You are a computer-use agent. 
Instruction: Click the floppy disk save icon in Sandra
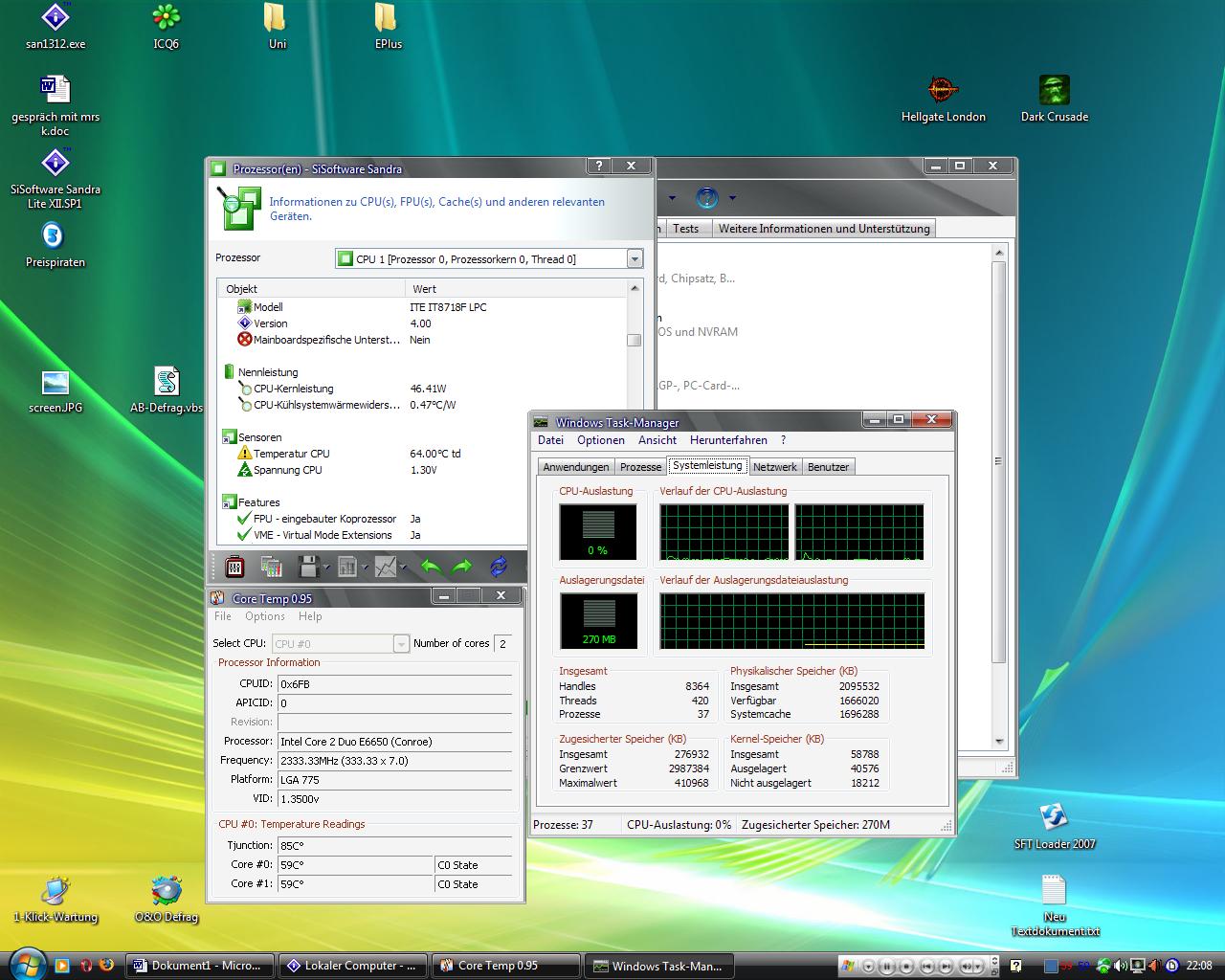[308, 567]
